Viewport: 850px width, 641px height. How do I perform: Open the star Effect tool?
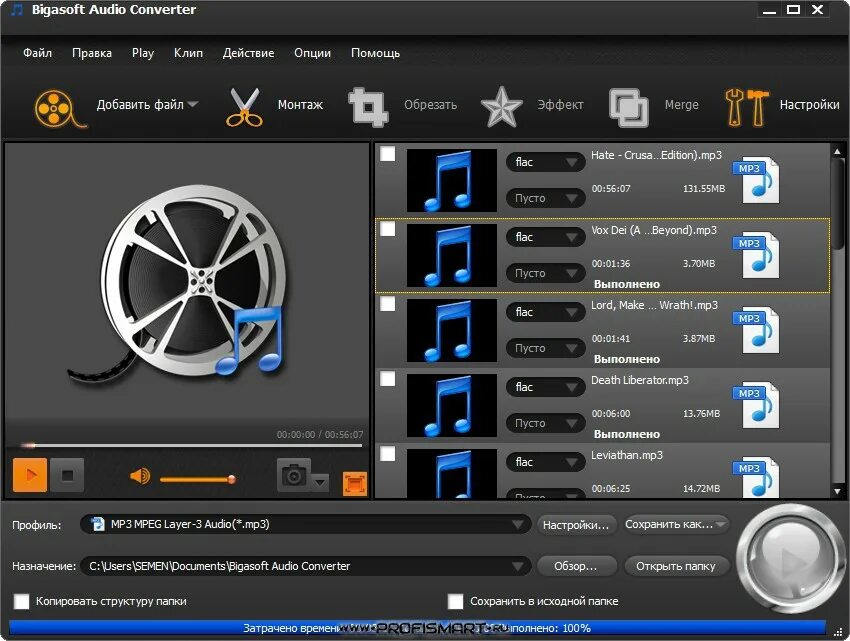[x=501, y=107]
